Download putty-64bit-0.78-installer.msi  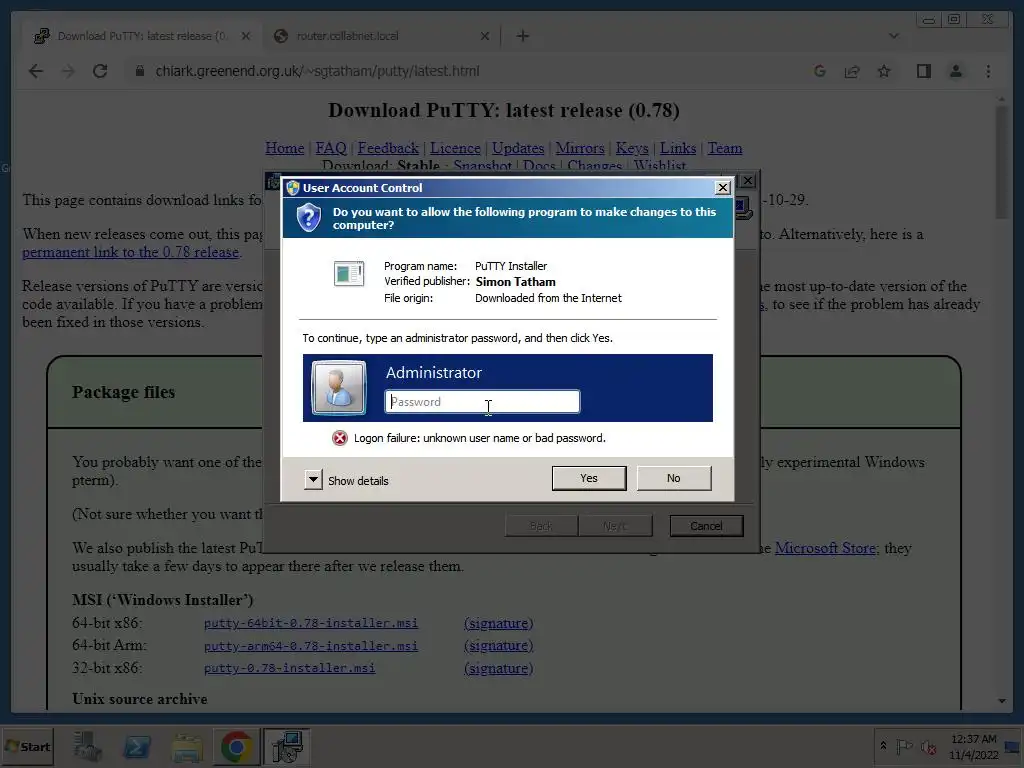pos(311,623)
